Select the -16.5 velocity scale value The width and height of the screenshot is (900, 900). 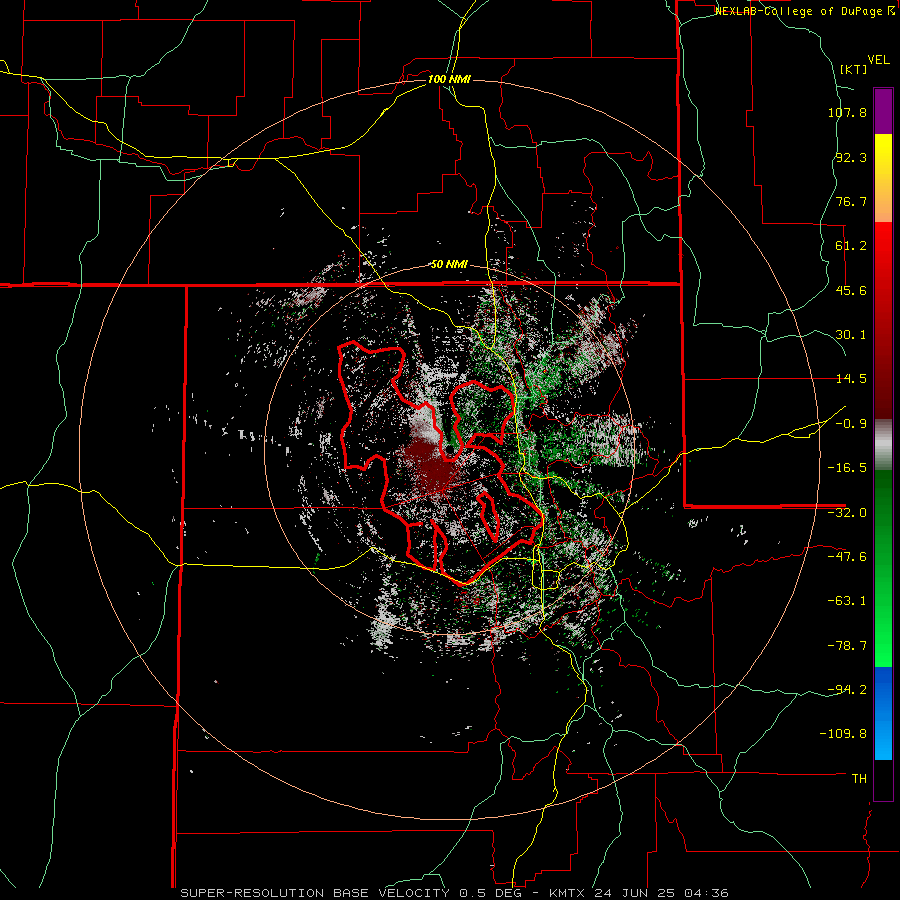(x=848, y=468)
